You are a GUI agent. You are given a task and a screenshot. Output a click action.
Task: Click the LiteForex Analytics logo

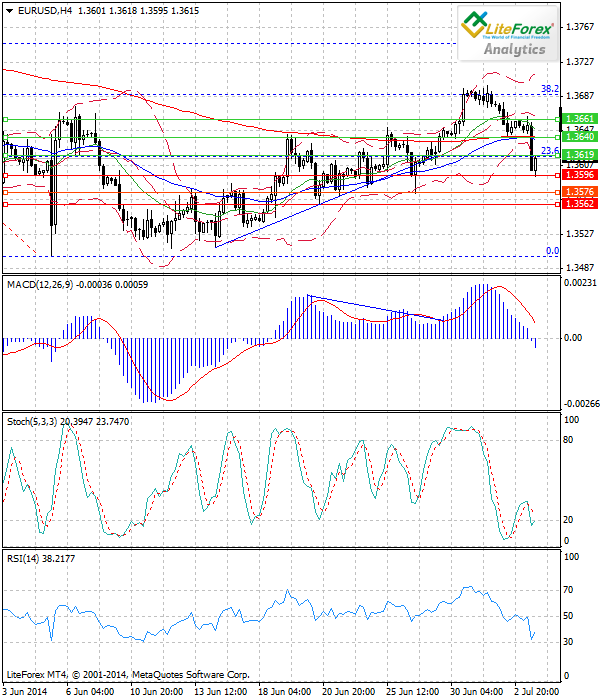tap(507, 33)
